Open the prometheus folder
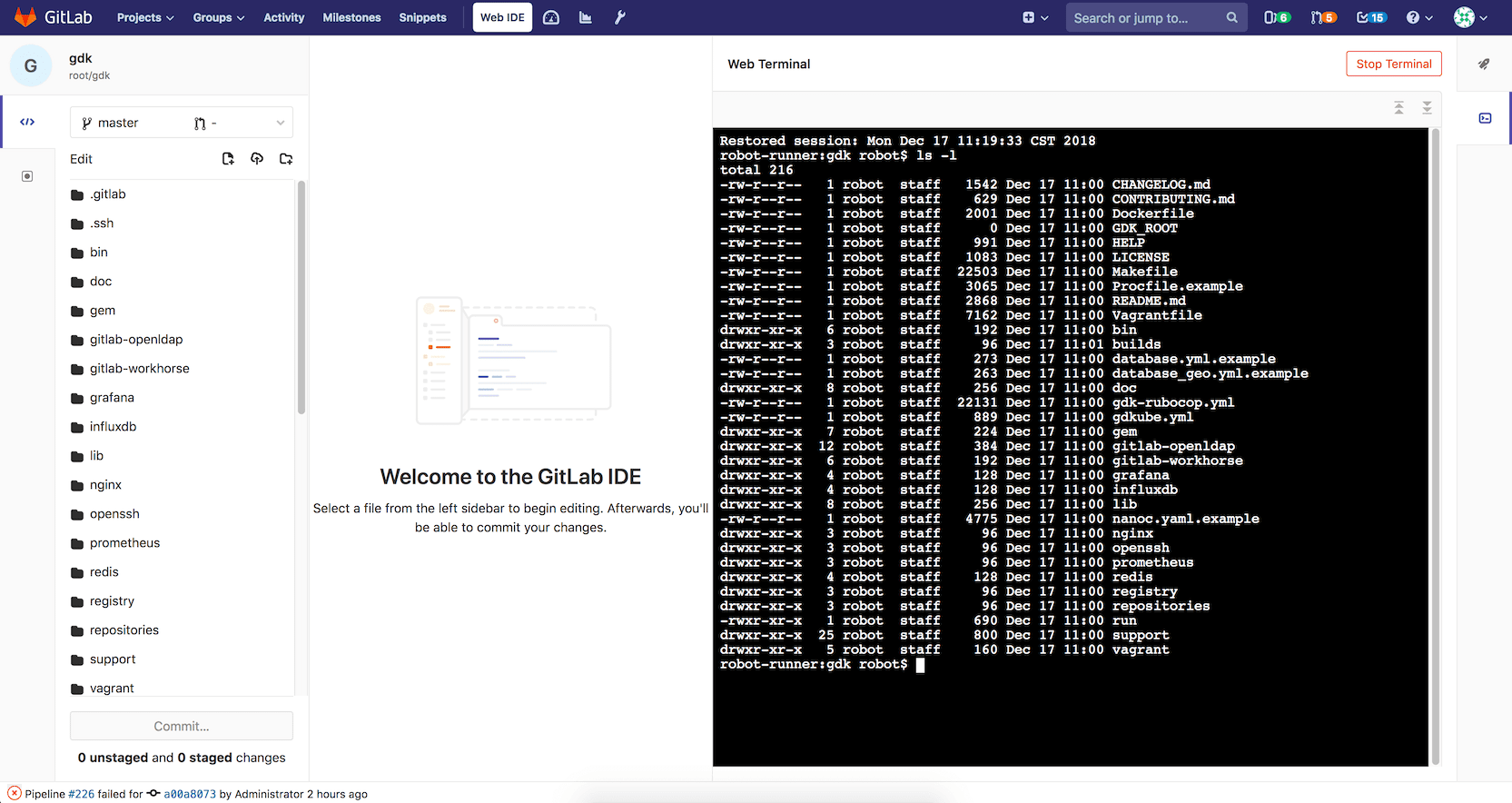Image resolution: width=1512 pixels, height=803 pixels. click(182, 543)
